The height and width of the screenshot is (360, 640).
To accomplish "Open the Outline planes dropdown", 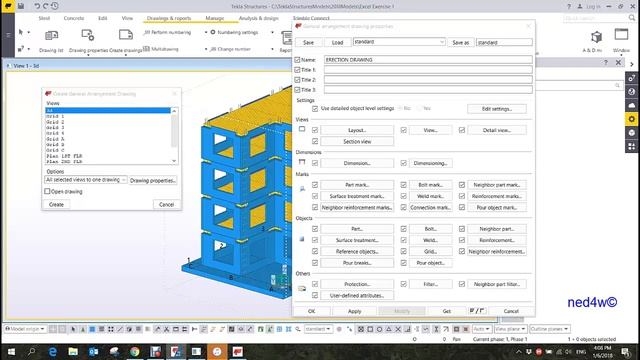I will click(x=550, y=329).
